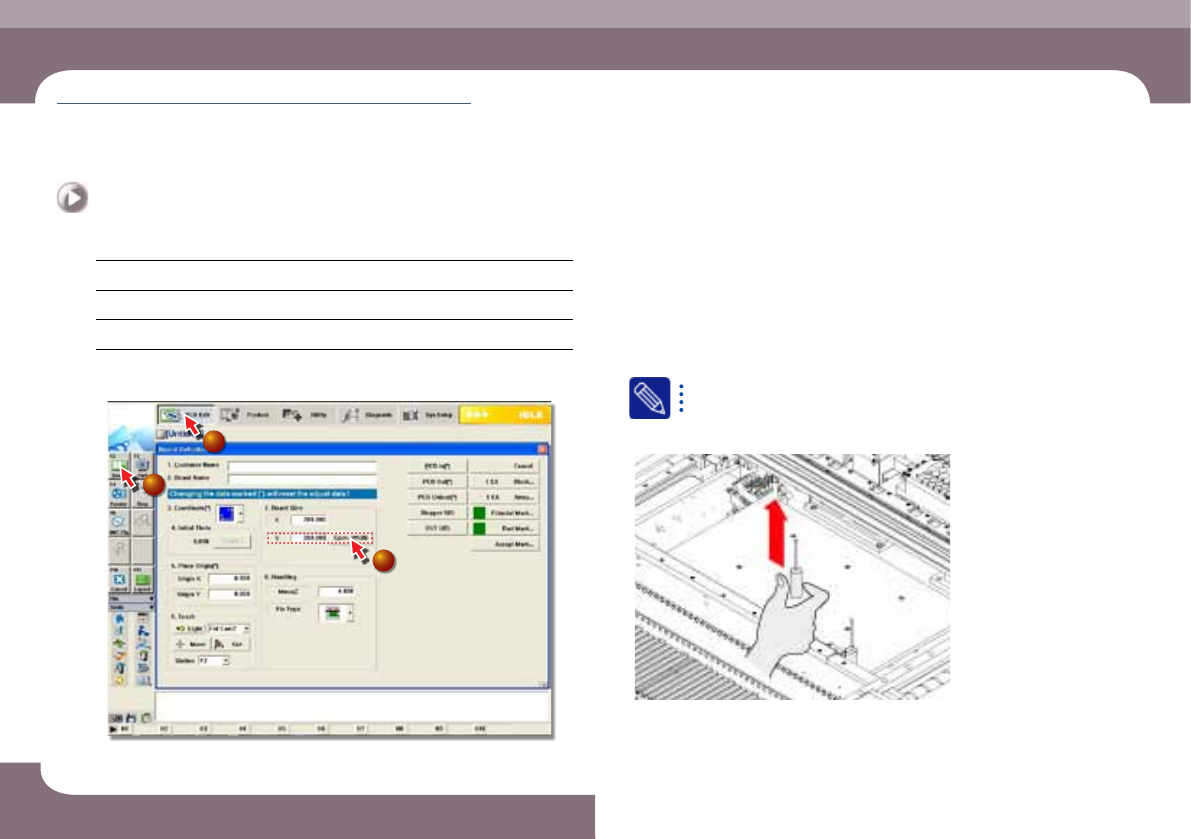
Task: Select the F6 sidebar icon below Feeder
Action: point(118,523)
